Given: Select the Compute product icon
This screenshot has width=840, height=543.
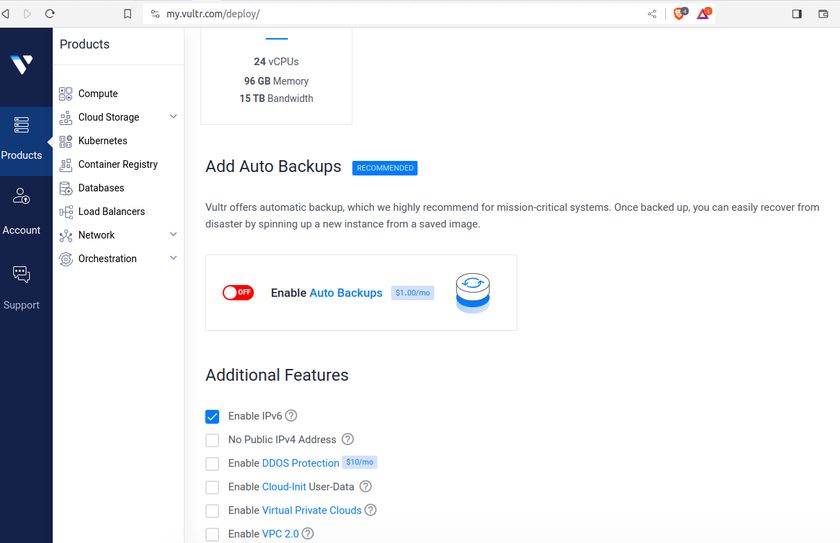Looking at the screenshot, I should click(65, 94).
